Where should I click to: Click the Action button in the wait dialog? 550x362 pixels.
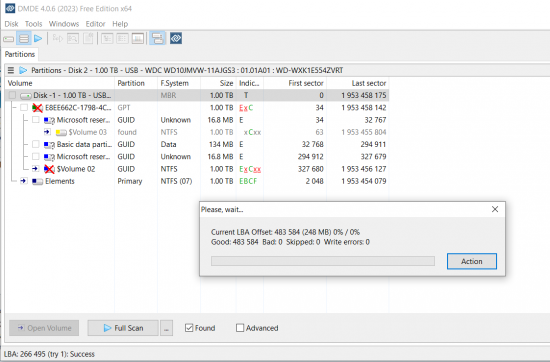coord(472,261)
